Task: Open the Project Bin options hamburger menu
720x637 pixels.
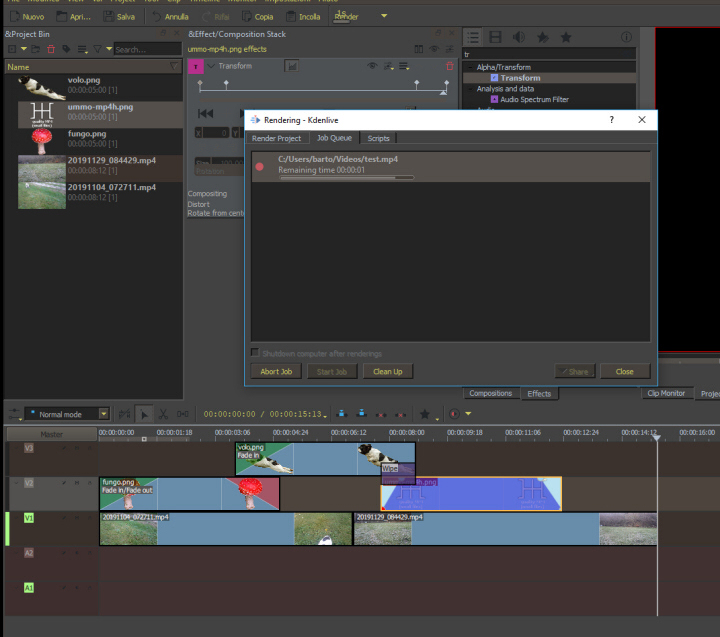Action: [x=83, y=49]
